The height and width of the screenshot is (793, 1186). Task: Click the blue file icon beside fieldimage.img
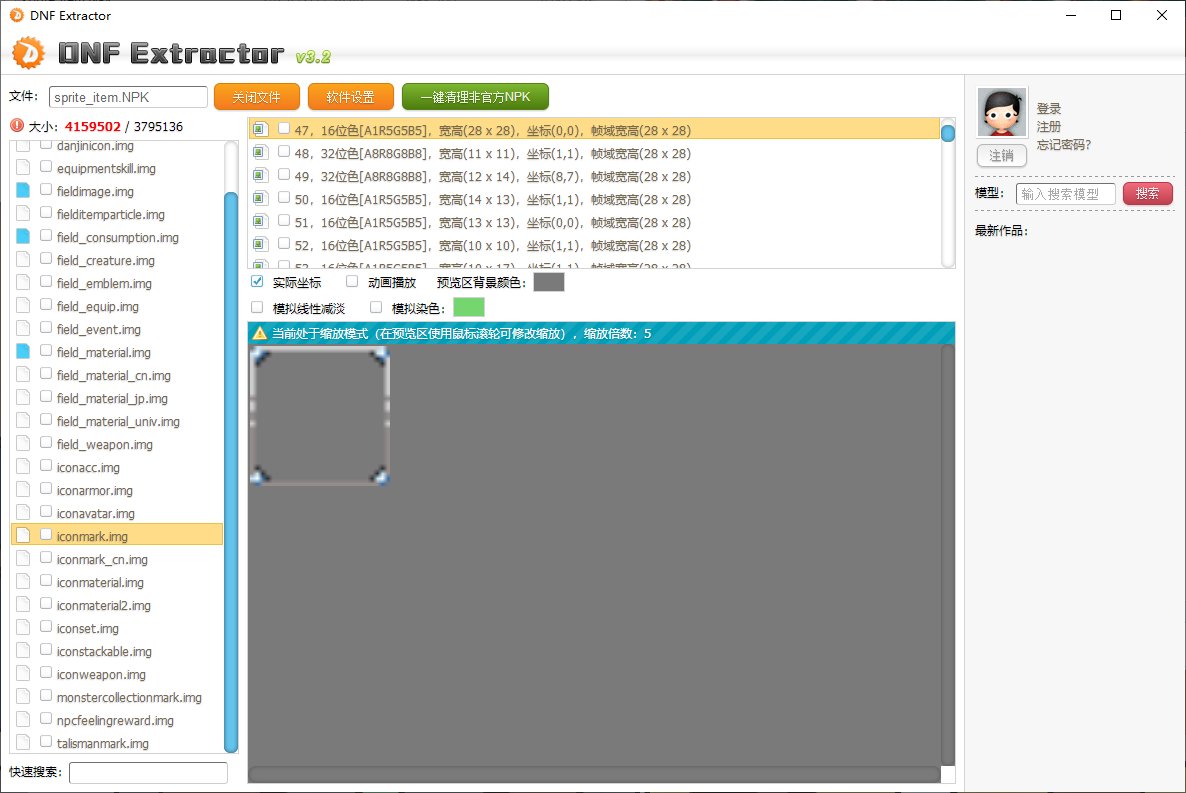click(x=23, y=191)
